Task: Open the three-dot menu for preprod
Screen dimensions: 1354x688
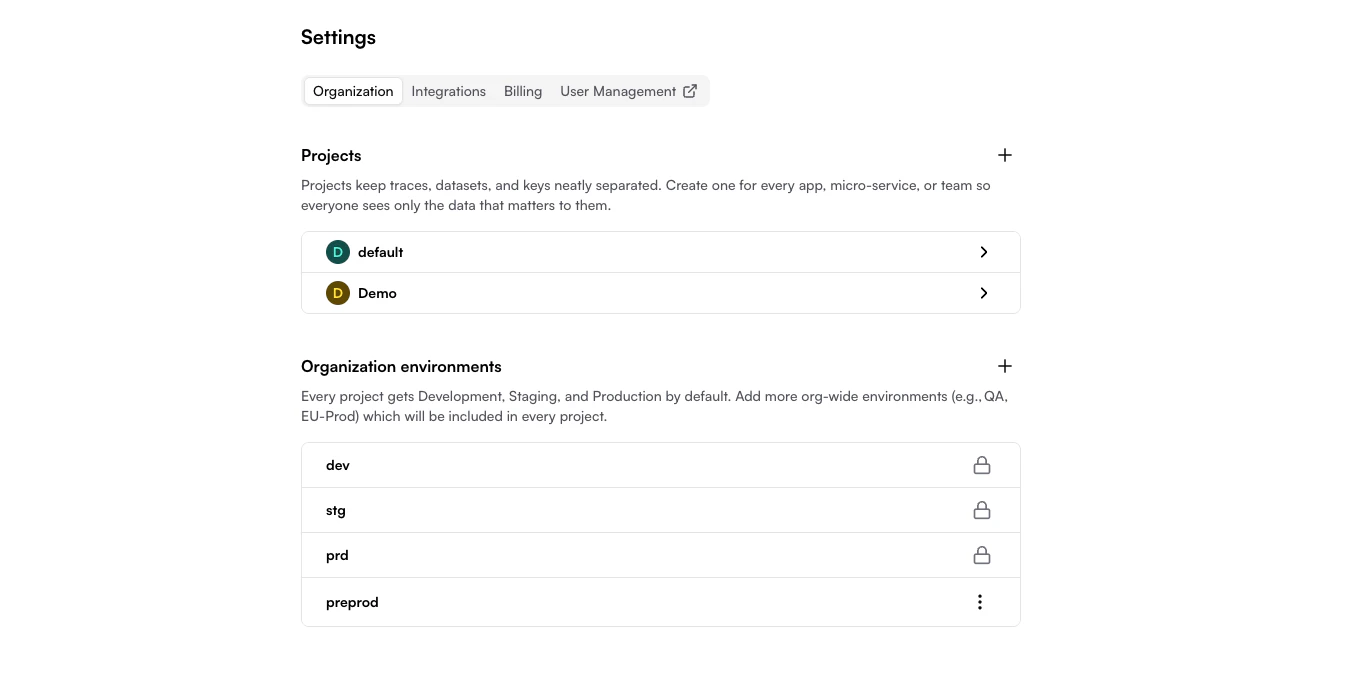Action: 980,602
